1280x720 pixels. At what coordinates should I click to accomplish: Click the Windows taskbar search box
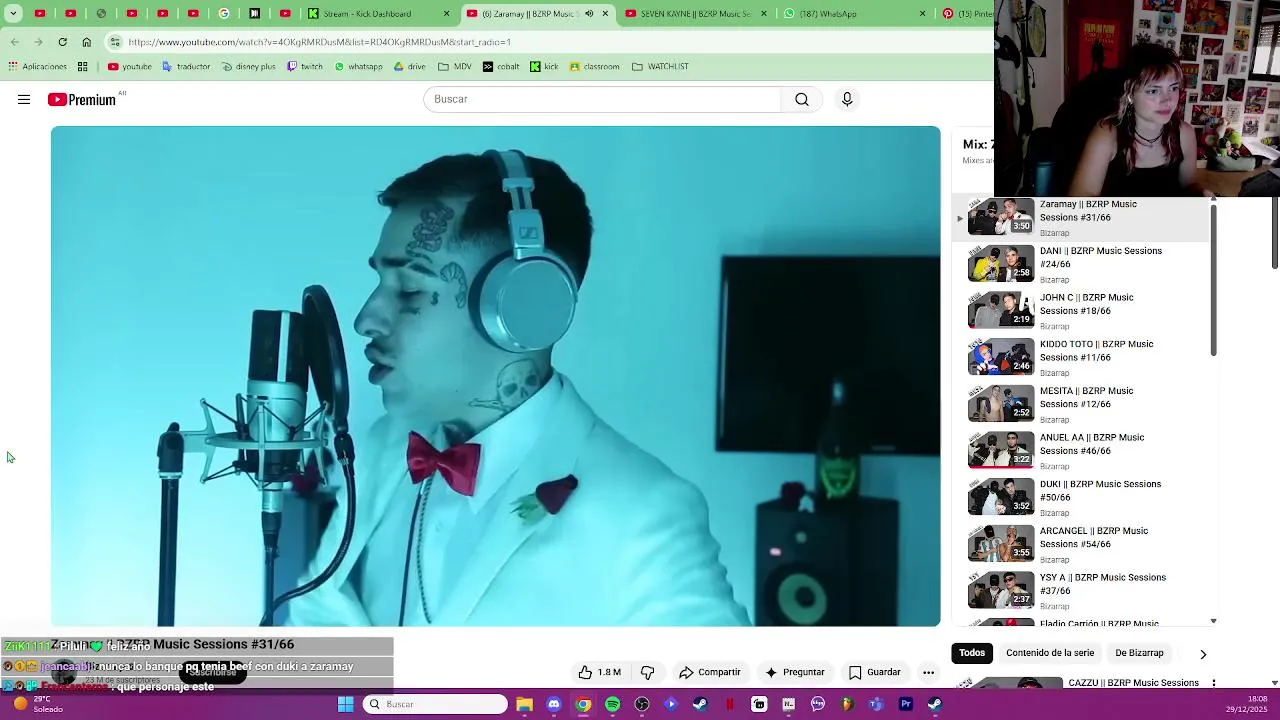click(436, 704)
